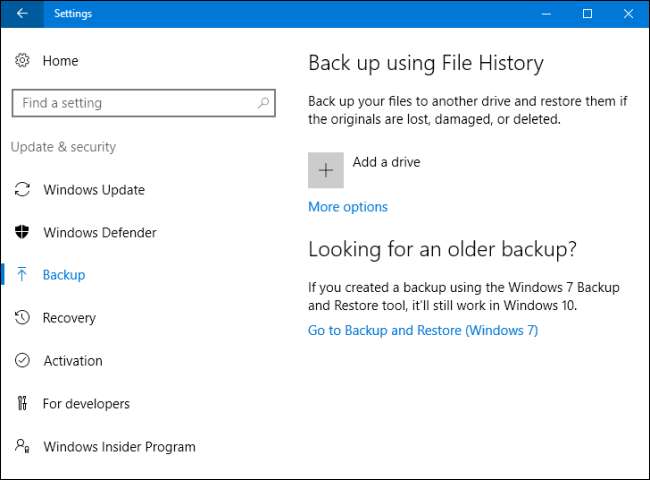Image resolution: width=650 pixels, height=480 pixels.
Task: Maximize the Settings window
Action: coord(587,13)
